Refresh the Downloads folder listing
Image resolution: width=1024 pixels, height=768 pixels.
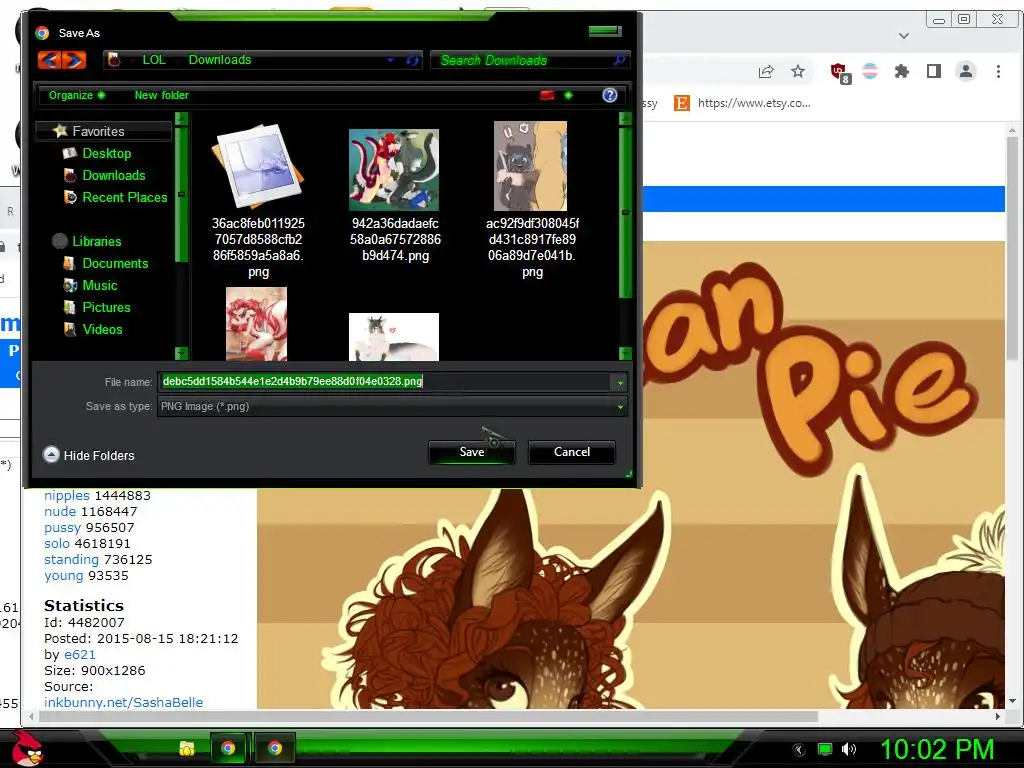[x=412, y=60]
